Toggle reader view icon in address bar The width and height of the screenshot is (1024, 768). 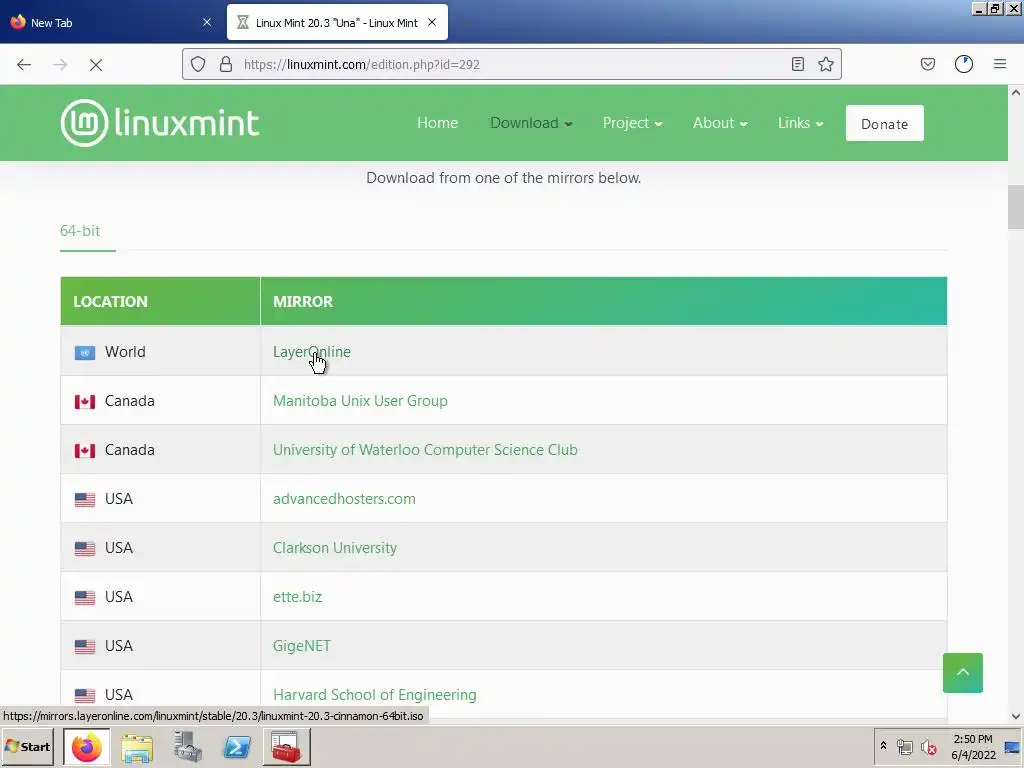pos(797,64)
